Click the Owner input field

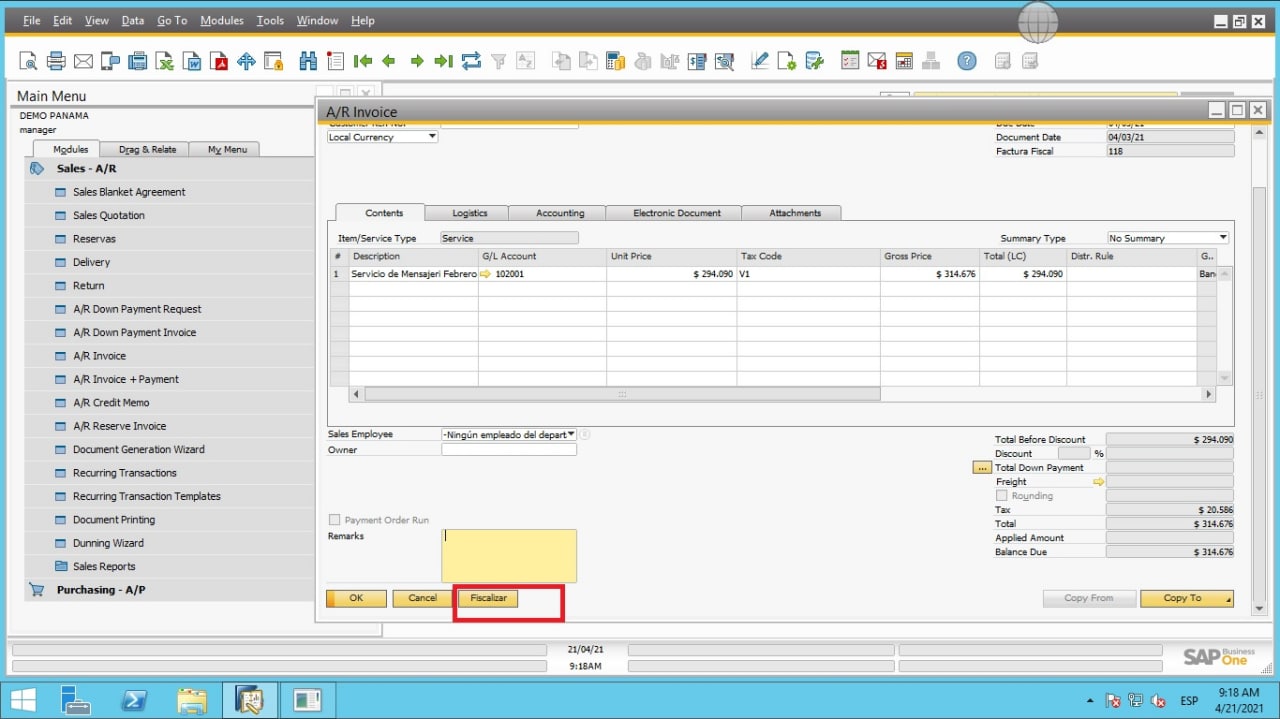pyautogui.click(x=509, y=450)
